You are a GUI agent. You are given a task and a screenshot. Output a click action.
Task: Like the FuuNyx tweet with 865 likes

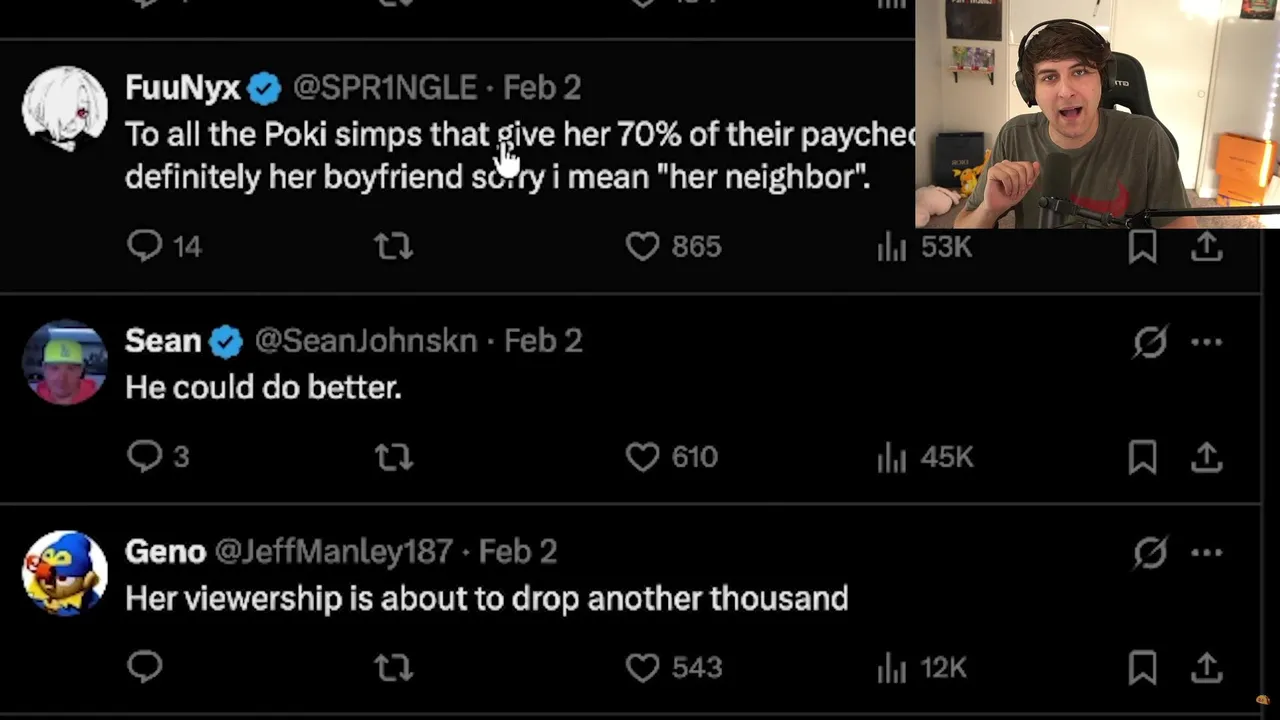[x=643, y=246]
